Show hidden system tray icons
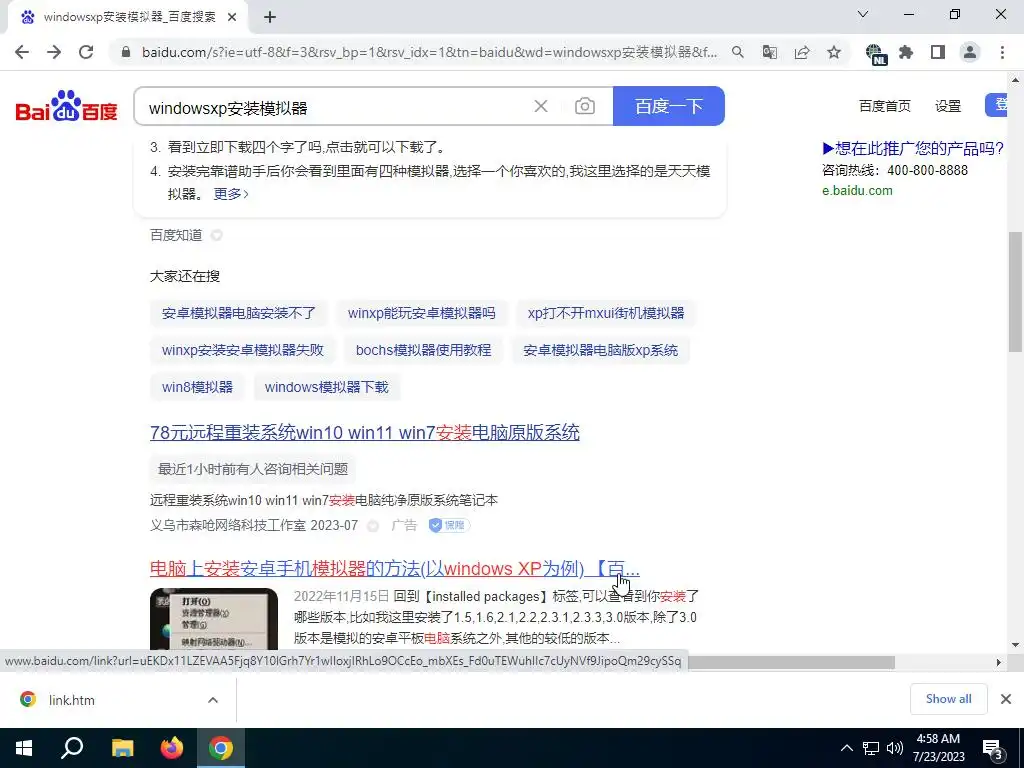1024x768 pixels. coord(846,748)
